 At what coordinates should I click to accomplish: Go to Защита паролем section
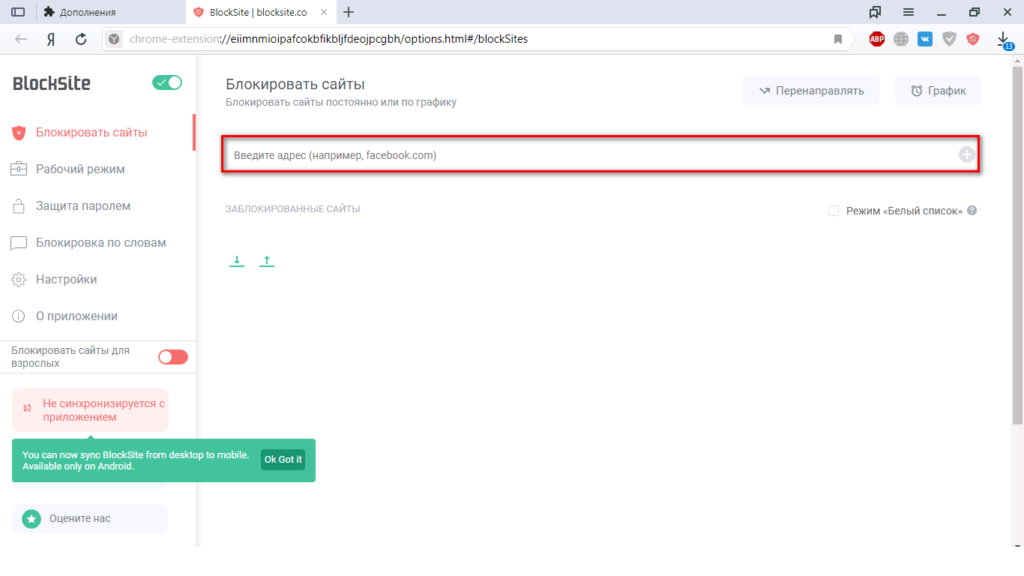tap(83, 206)
